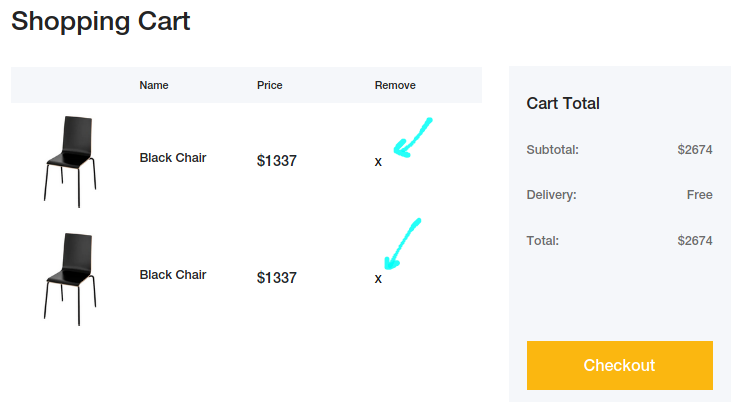Open the top row chair thumbnail
This screenshot has width=742, height=402.
click(70, 160)
